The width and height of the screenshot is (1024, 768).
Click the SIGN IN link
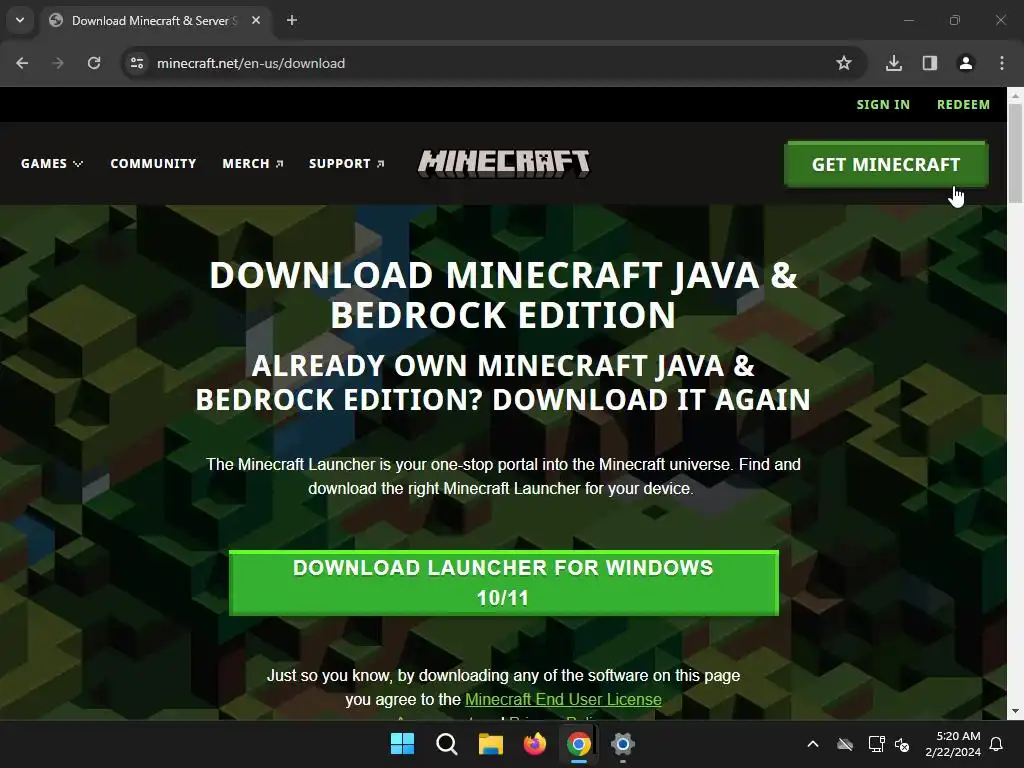tap(883, 104)
